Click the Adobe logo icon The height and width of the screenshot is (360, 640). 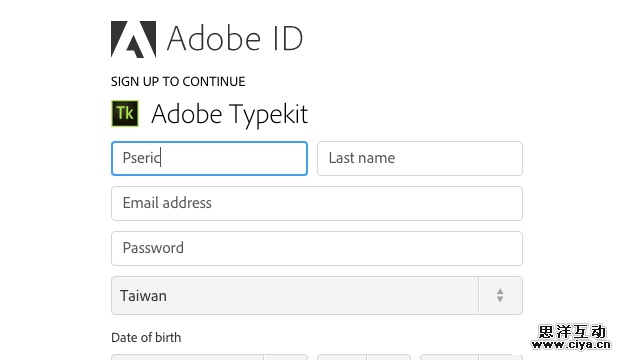(133, 39)
